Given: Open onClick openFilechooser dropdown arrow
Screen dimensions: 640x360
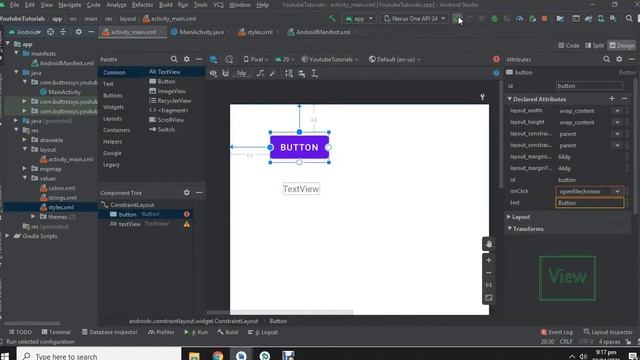Looking at the screenshot, I should (x=618, y=191).
